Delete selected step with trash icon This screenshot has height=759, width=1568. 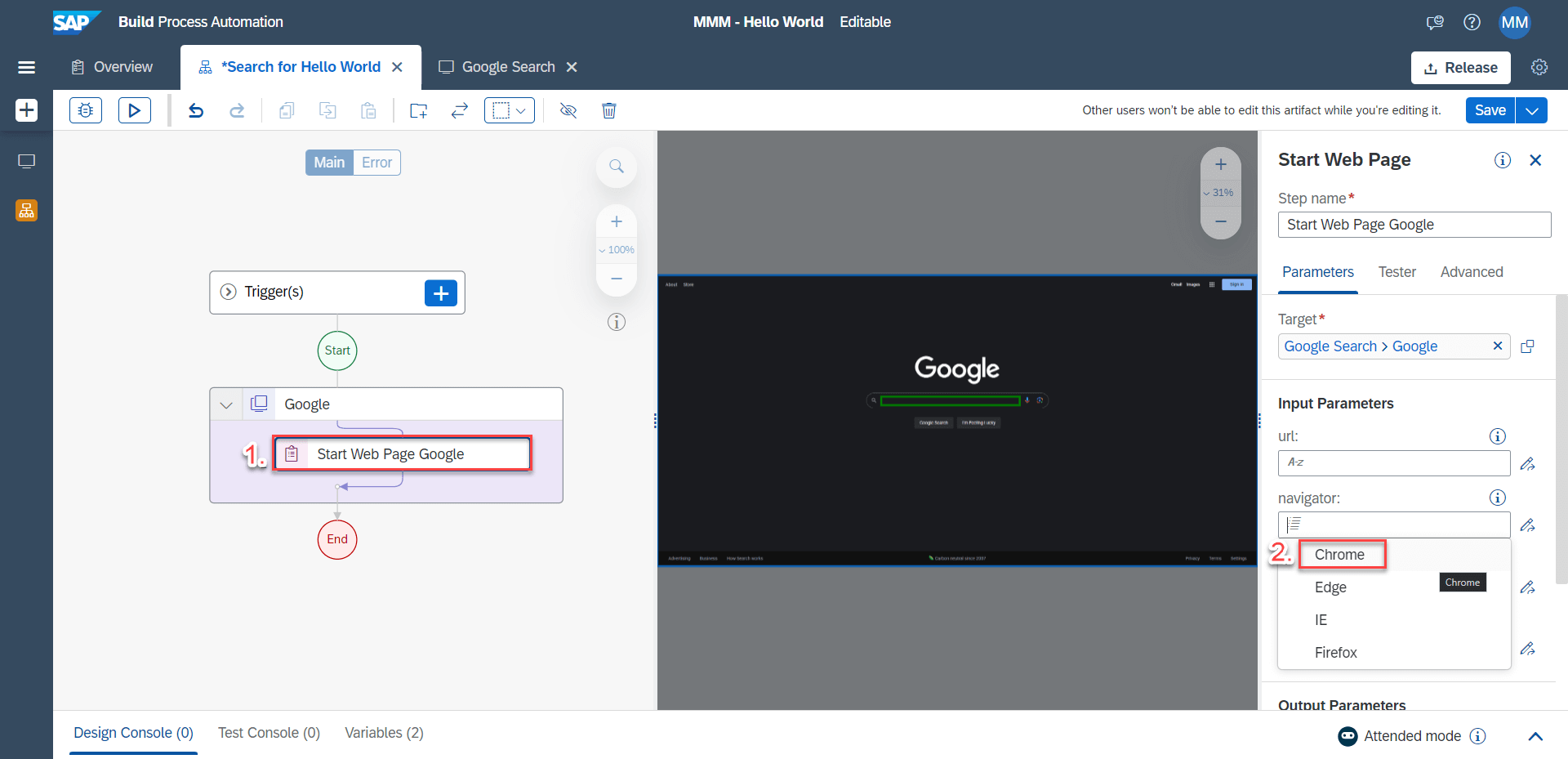[x=609, y=110]
